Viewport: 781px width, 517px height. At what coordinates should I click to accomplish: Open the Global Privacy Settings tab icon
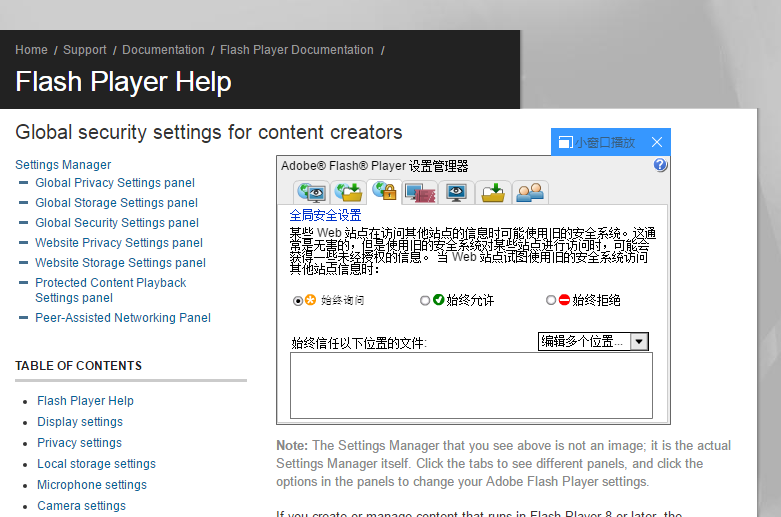[312, 192]
